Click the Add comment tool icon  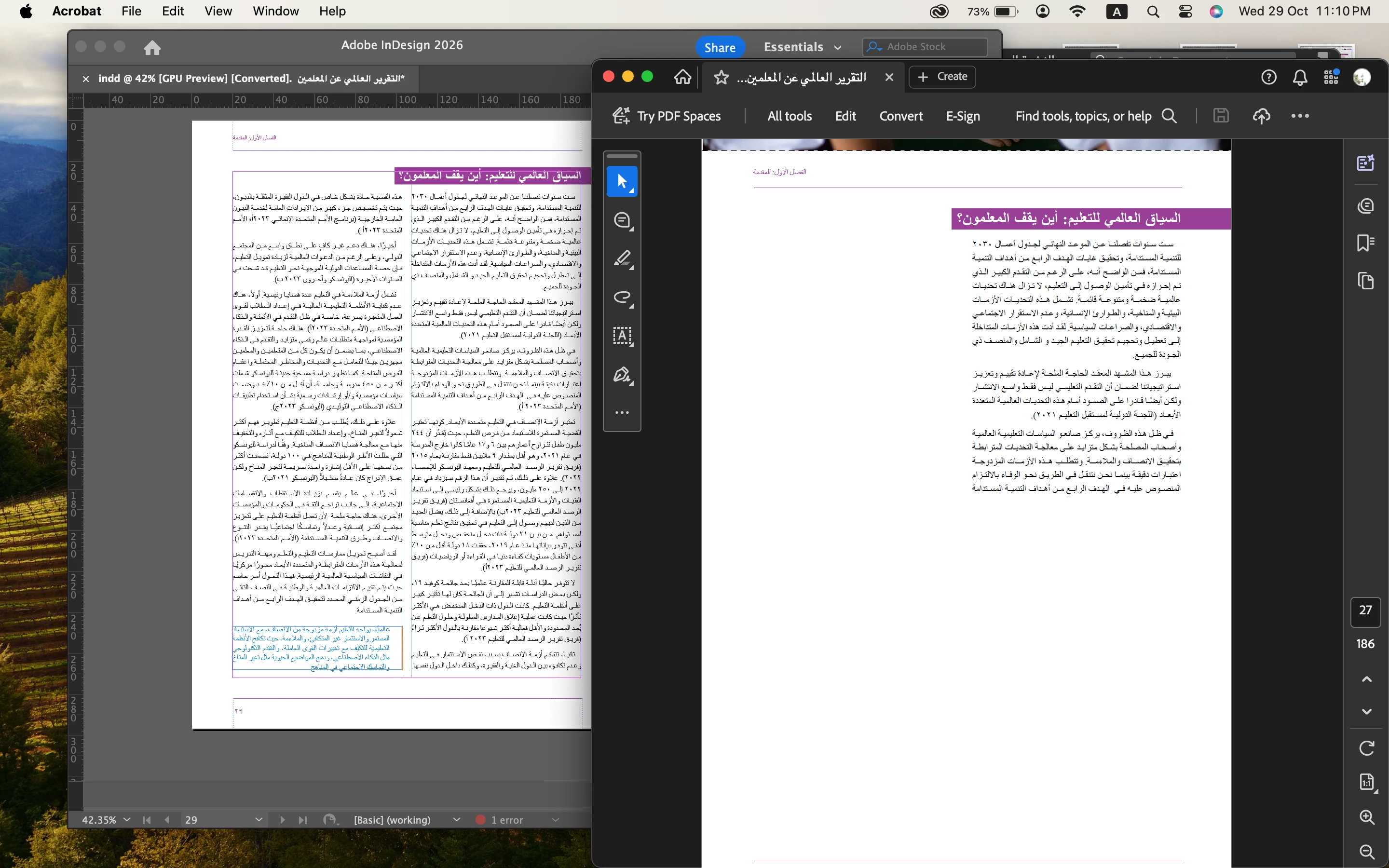point(622,220)
